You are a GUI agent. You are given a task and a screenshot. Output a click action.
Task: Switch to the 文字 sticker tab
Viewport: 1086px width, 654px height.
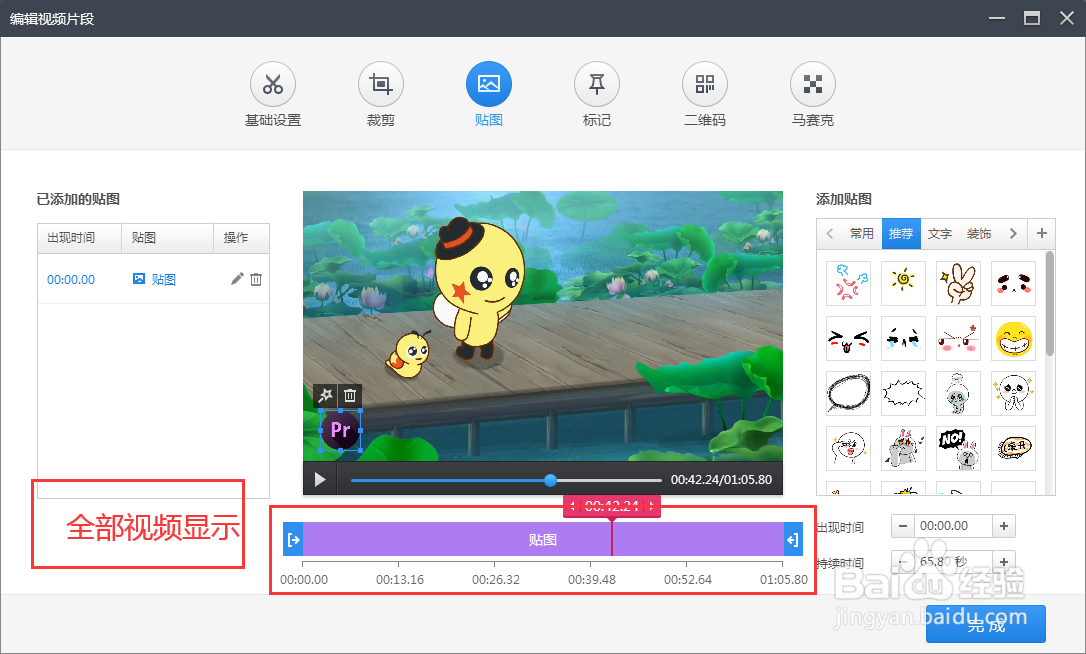pos(940,233)
